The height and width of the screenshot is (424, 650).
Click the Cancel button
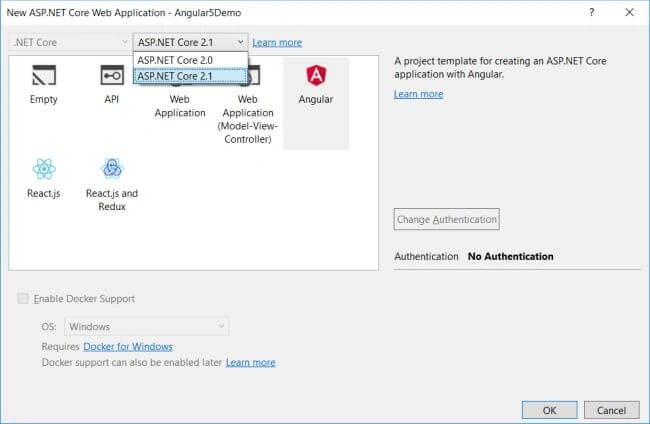pos(611,410)
